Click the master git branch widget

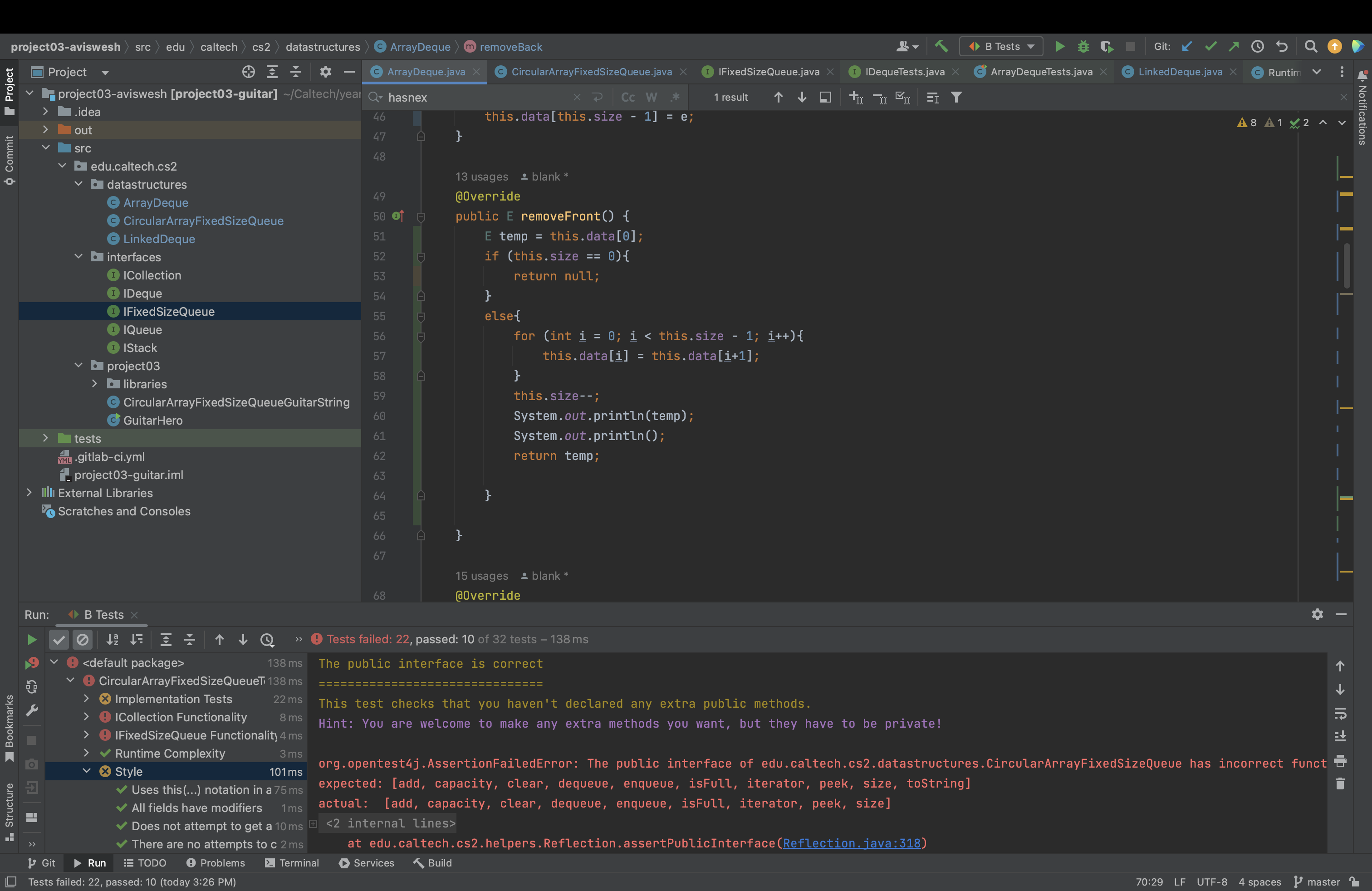tap(1317, 882)
